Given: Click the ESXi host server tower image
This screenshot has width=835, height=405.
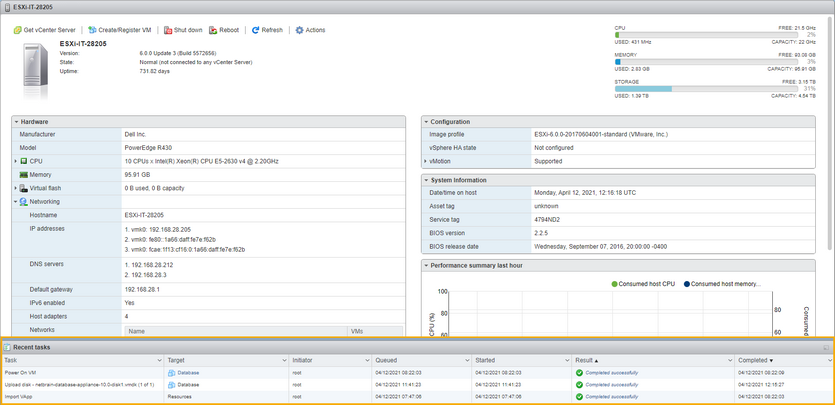Looking at the screenshot, I should 36,72.
